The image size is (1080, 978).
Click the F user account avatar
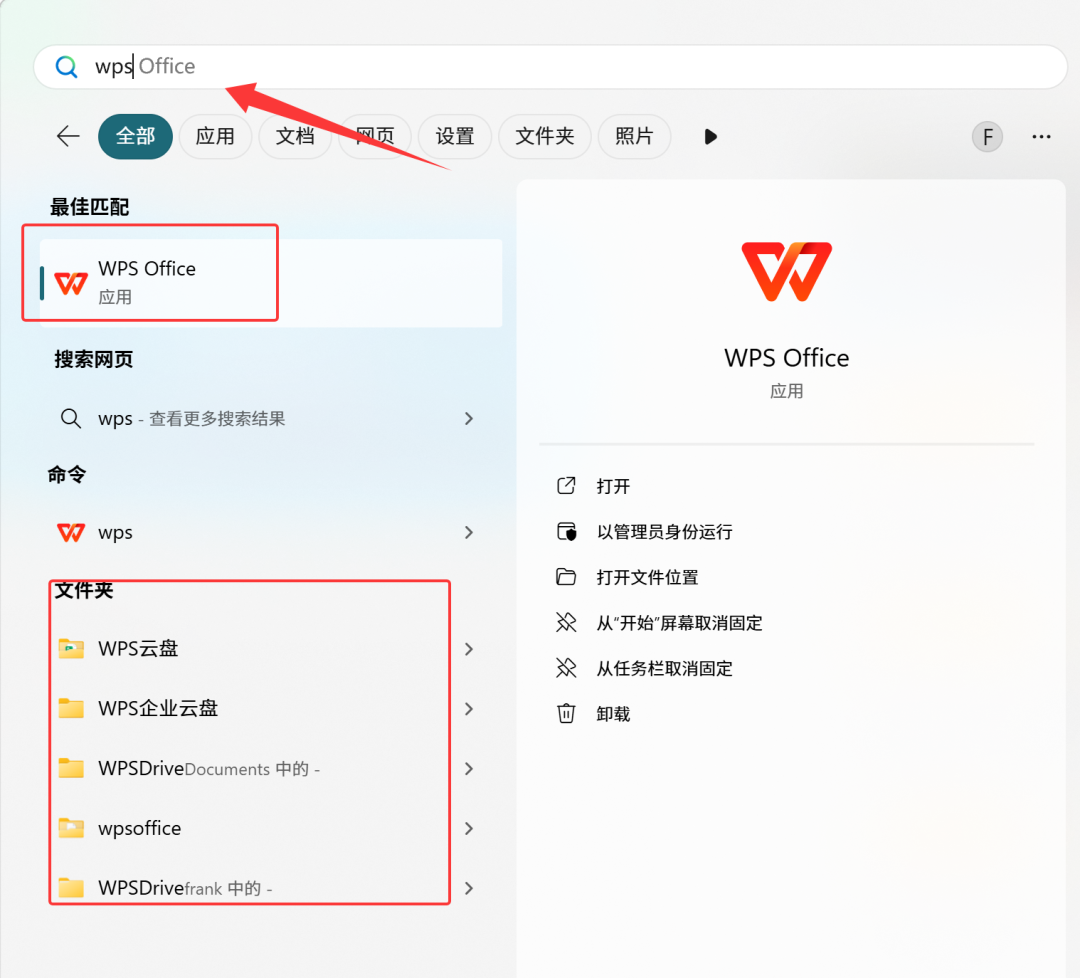coord(987,137)
